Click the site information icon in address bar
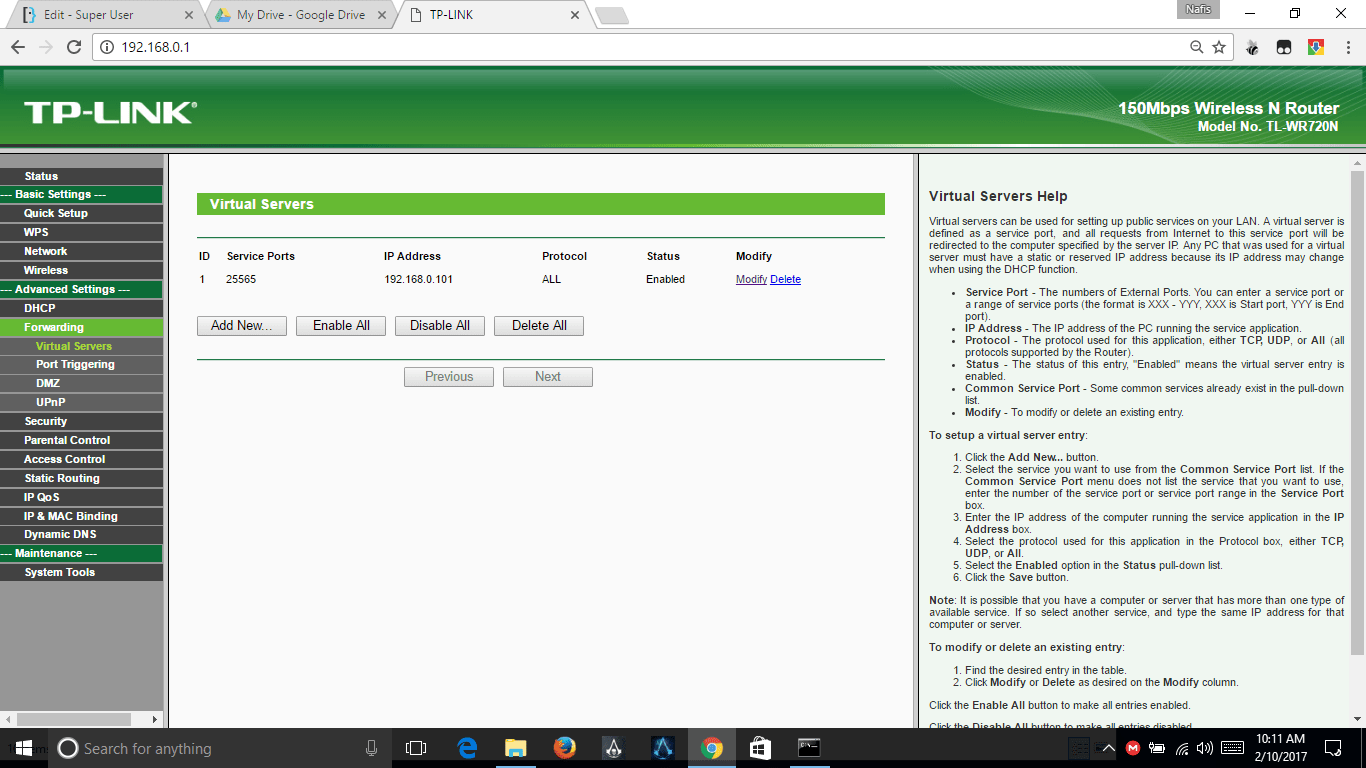1366x768 pixels. [x=108, y=47]
